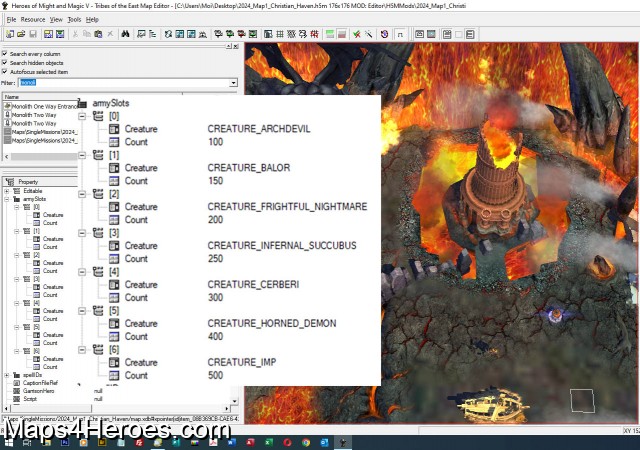This screenshot has height=450, width=640.
Task: Click the Open folder toolbar icon
Action: click(x=21, y=34)
